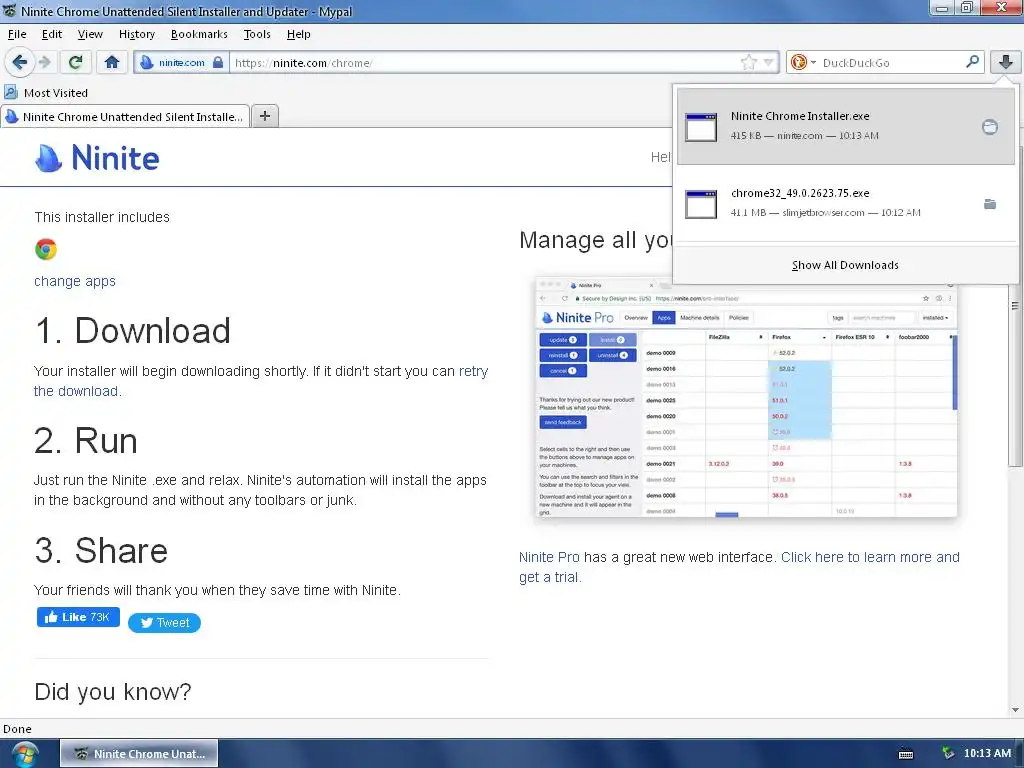
Task: Click the Tweet button
Action: pyautogui.click(x=165, y=622)
